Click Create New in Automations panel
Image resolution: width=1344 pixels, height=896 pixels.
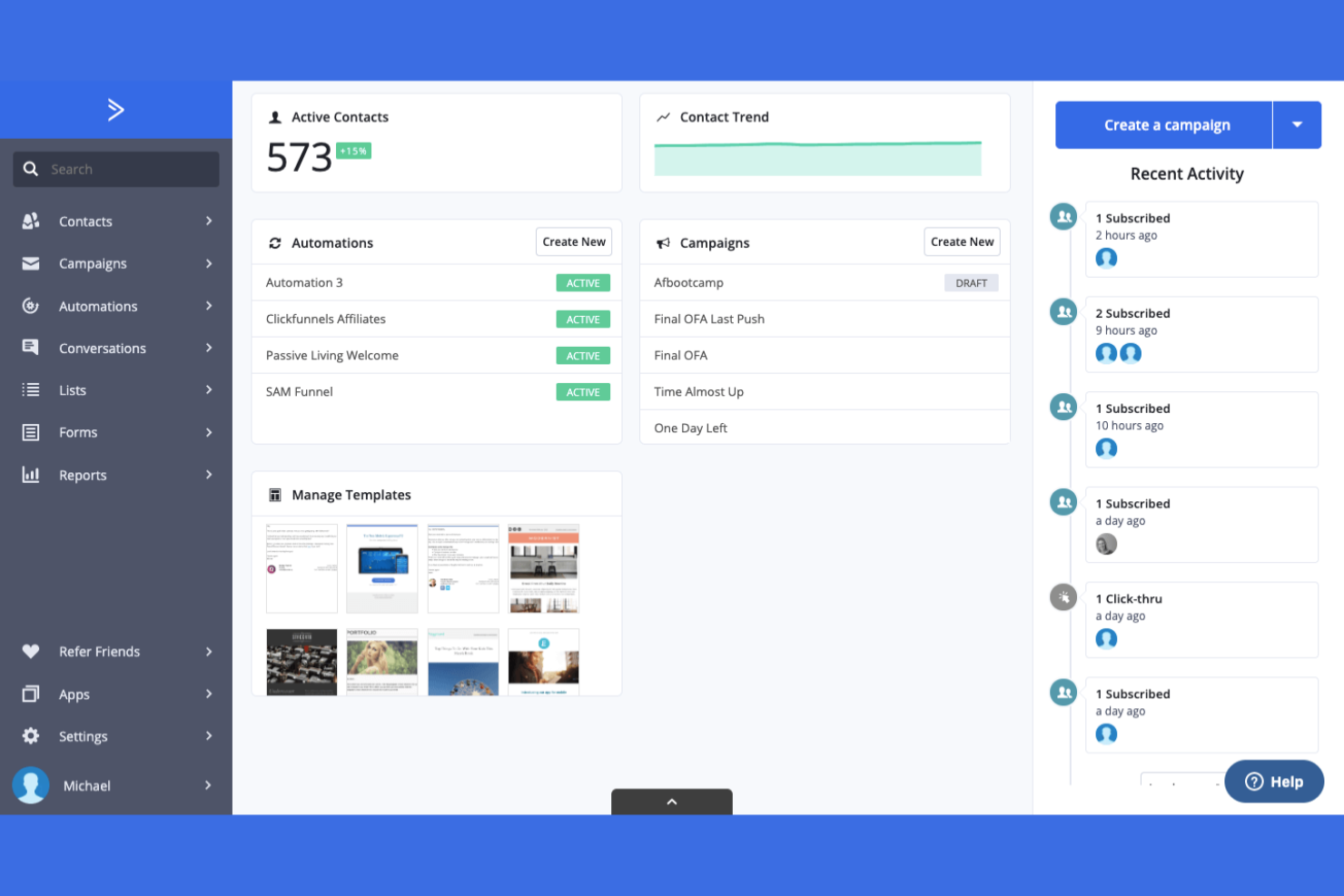point(573,241)
